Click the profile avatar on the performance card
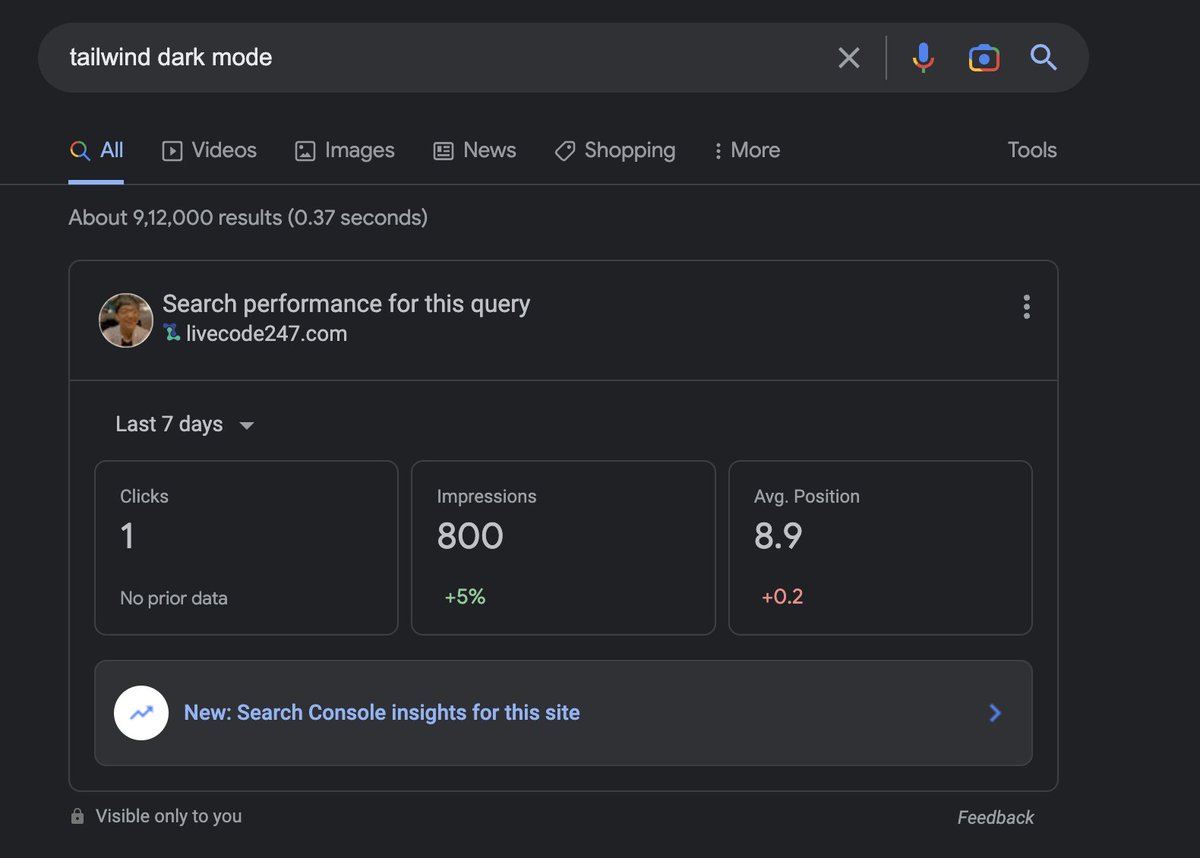Image resolution: width=1200 pixels, height=858 pixels. click(126, 320)
